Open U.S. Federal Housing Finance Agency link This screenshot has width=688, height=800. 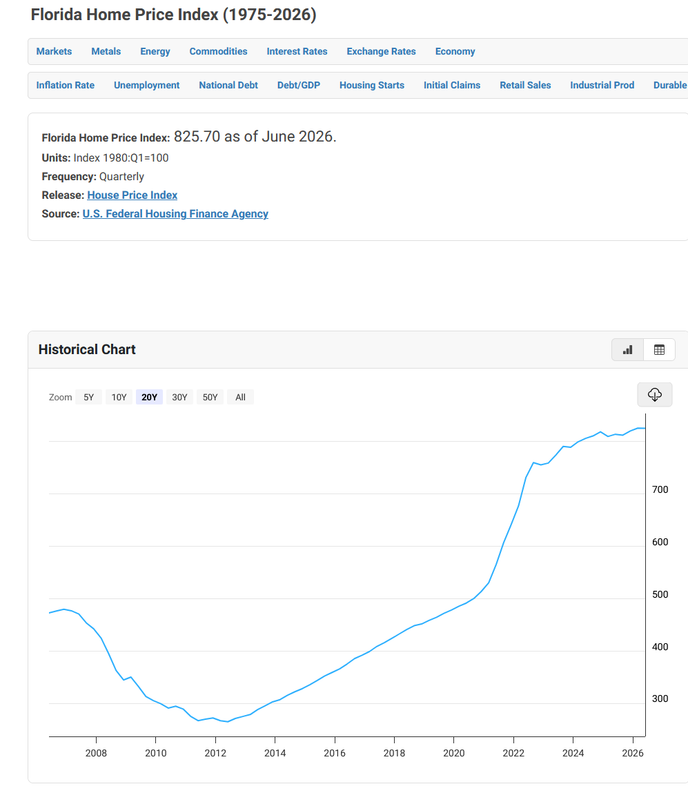(x=176, y=214)
